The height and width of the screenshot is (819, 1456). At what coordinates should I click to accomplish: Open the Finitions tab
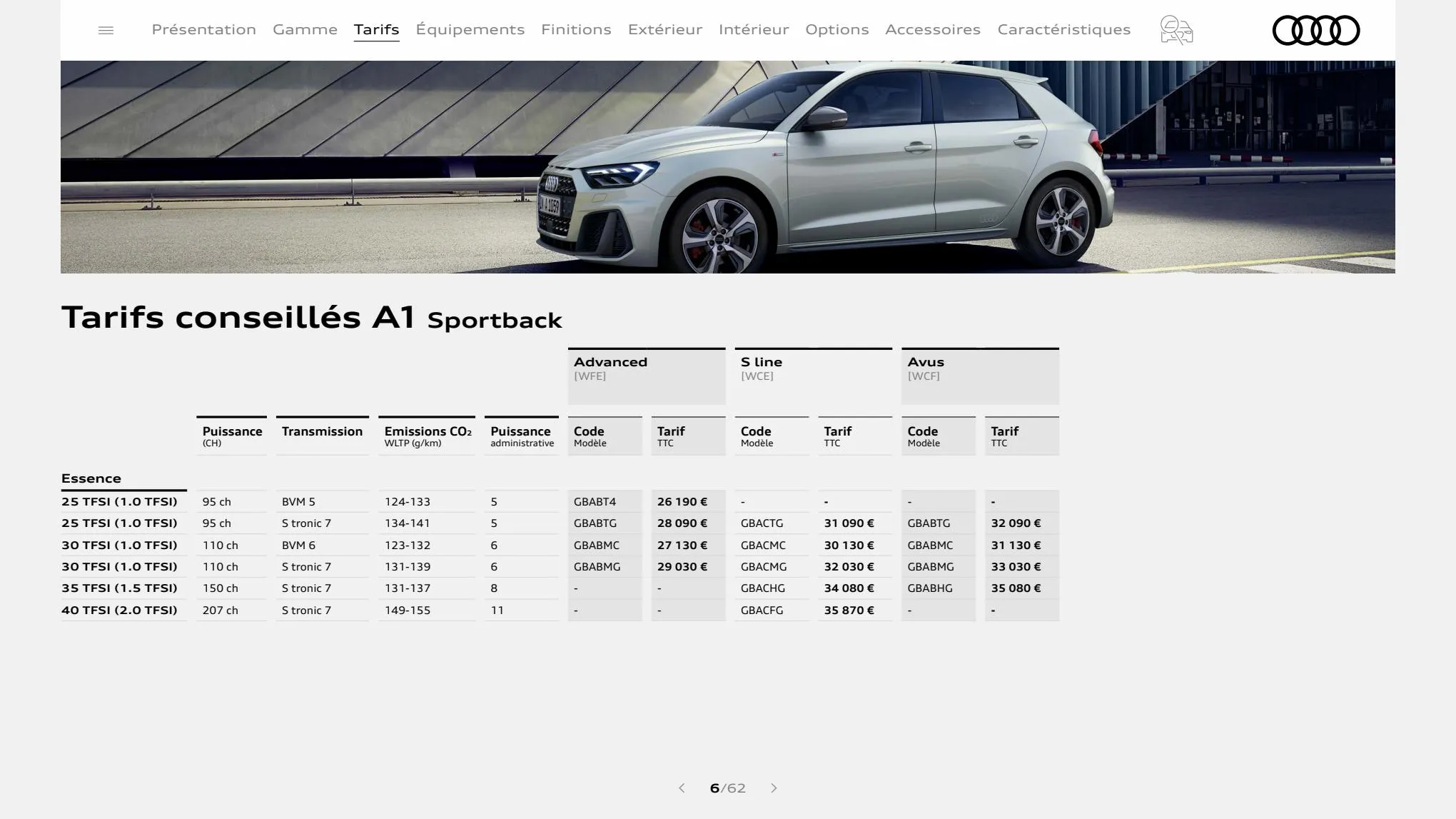[576, 29]
